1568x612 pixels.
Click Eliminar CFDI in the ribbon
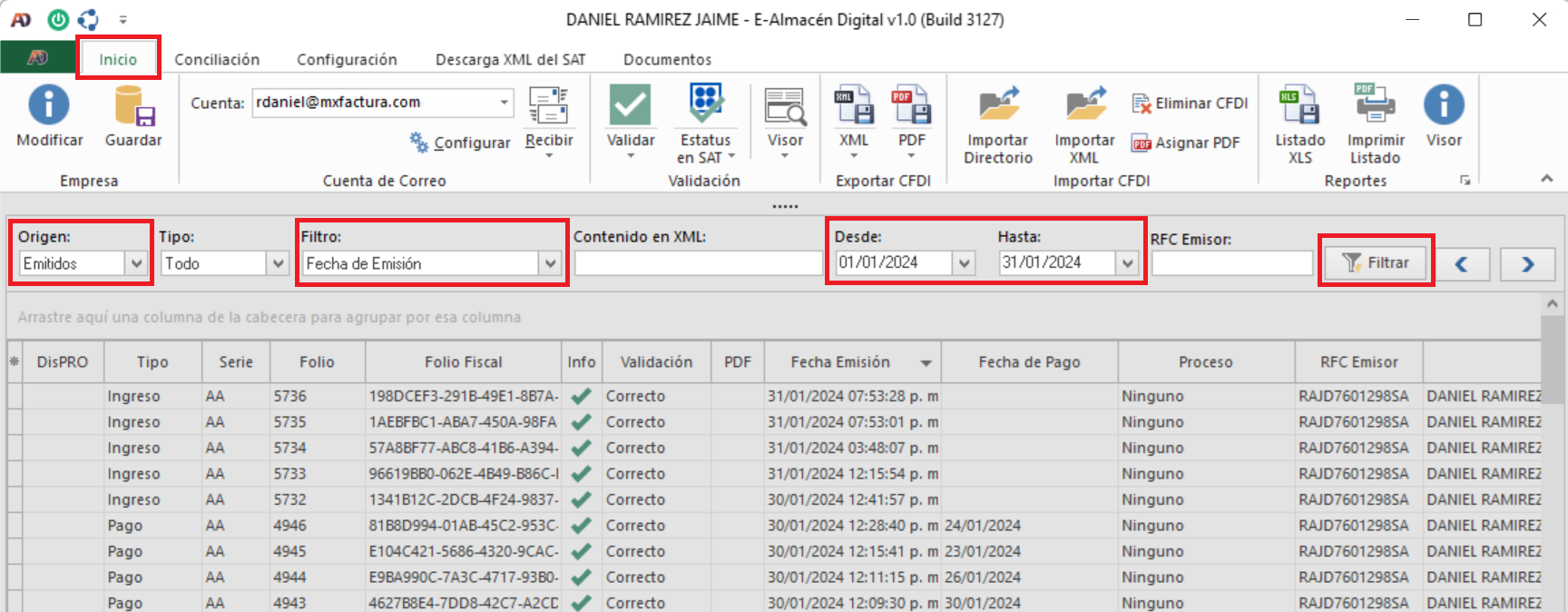[1191, 104]
